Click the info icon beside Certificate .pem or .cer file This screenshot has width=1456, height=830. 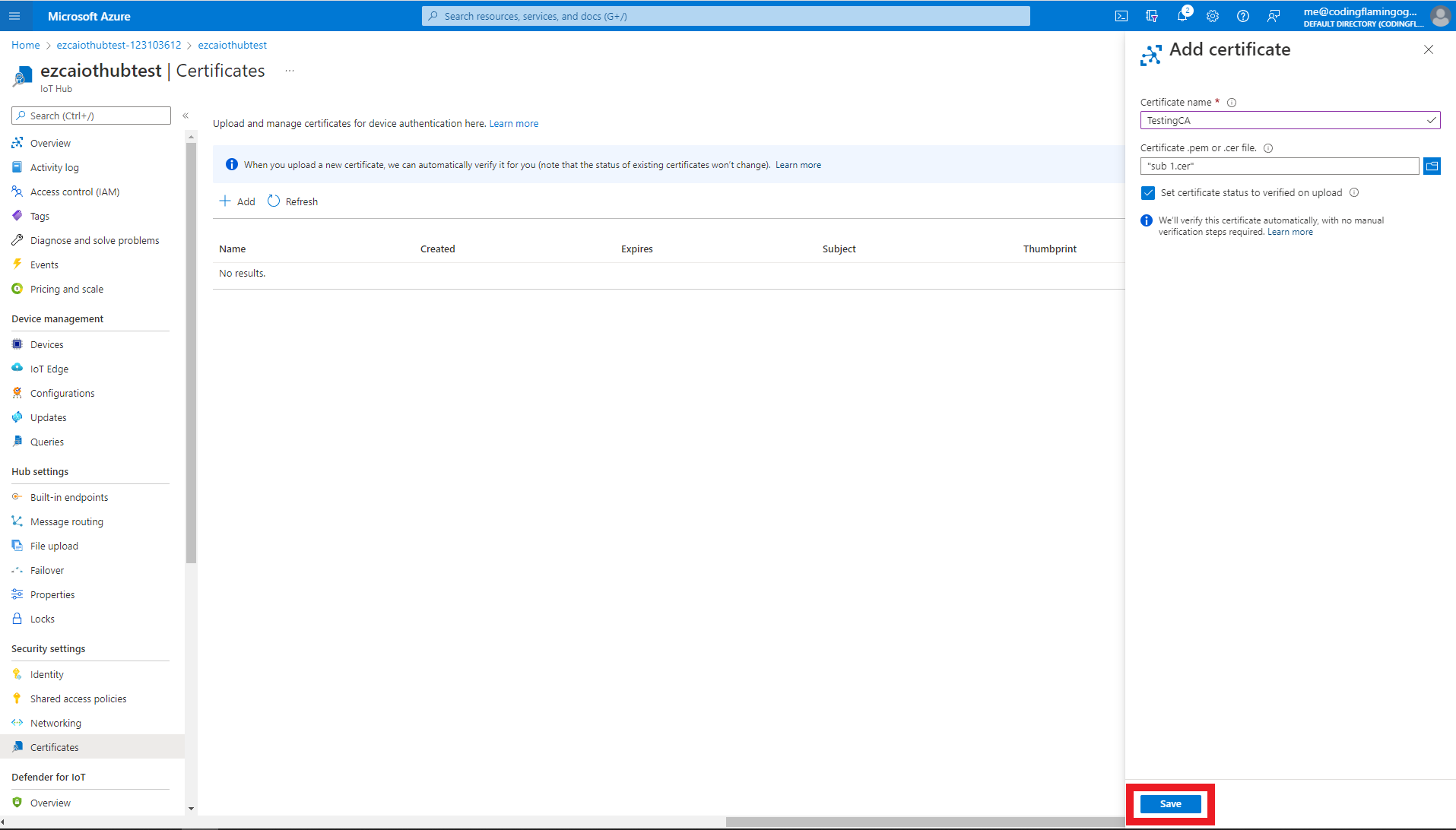tap(1268, 148)
